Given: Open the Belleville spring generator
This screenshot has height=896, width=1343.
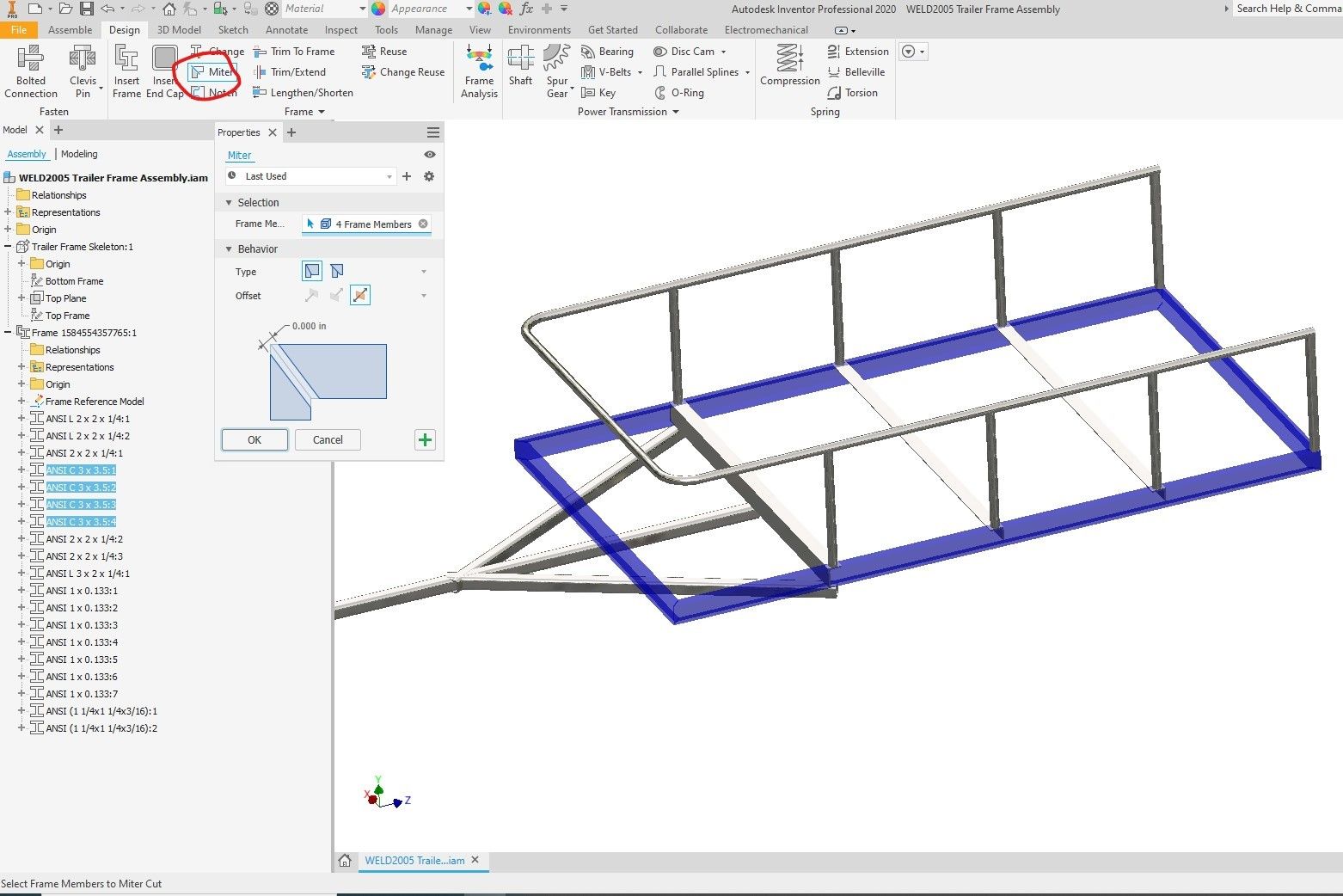Looking at the screenshot, I should pyautogui.click(x=855, y=72).
